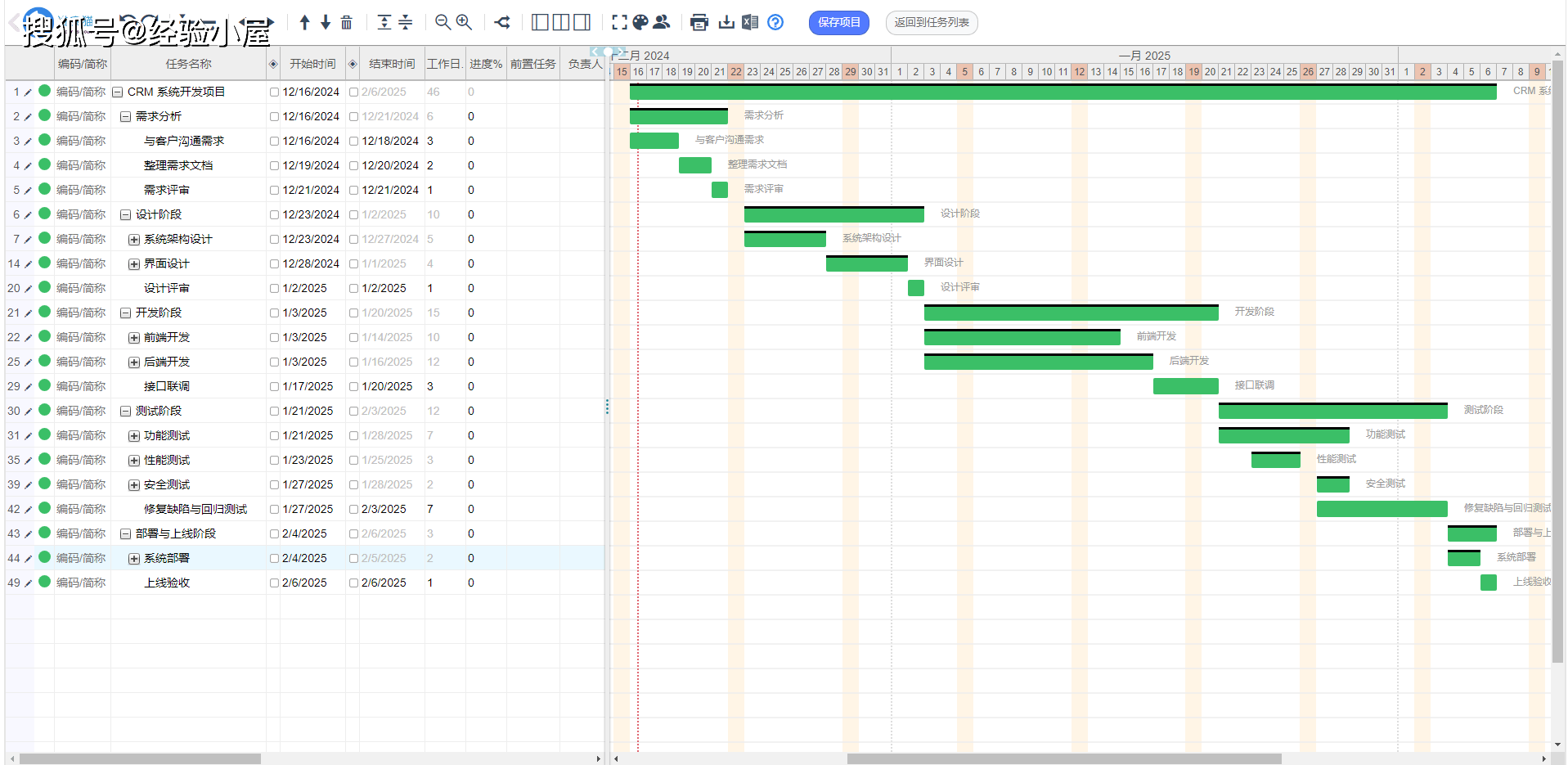Viewport: 1568px width, 765px height.
Task: Click the 开始时间 column header
Action: pyautogui.click(x=312, y=64)
